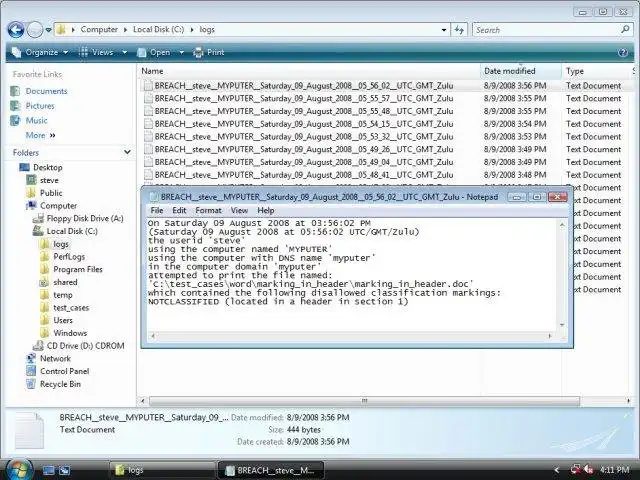Select Local Disk (C:) in address breadcrumb
The height and width of the screenshot is (480, 640).
[x=158, y=29]
